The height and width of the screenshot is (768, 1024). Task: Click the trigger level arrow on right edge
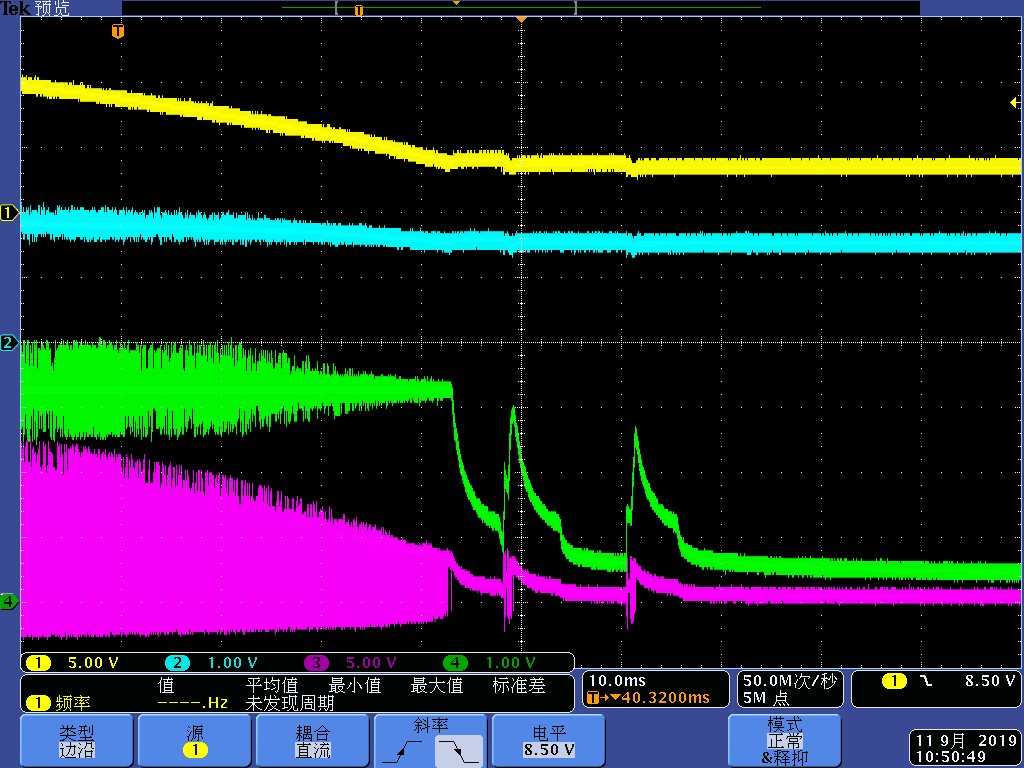tap(1014, 103)
